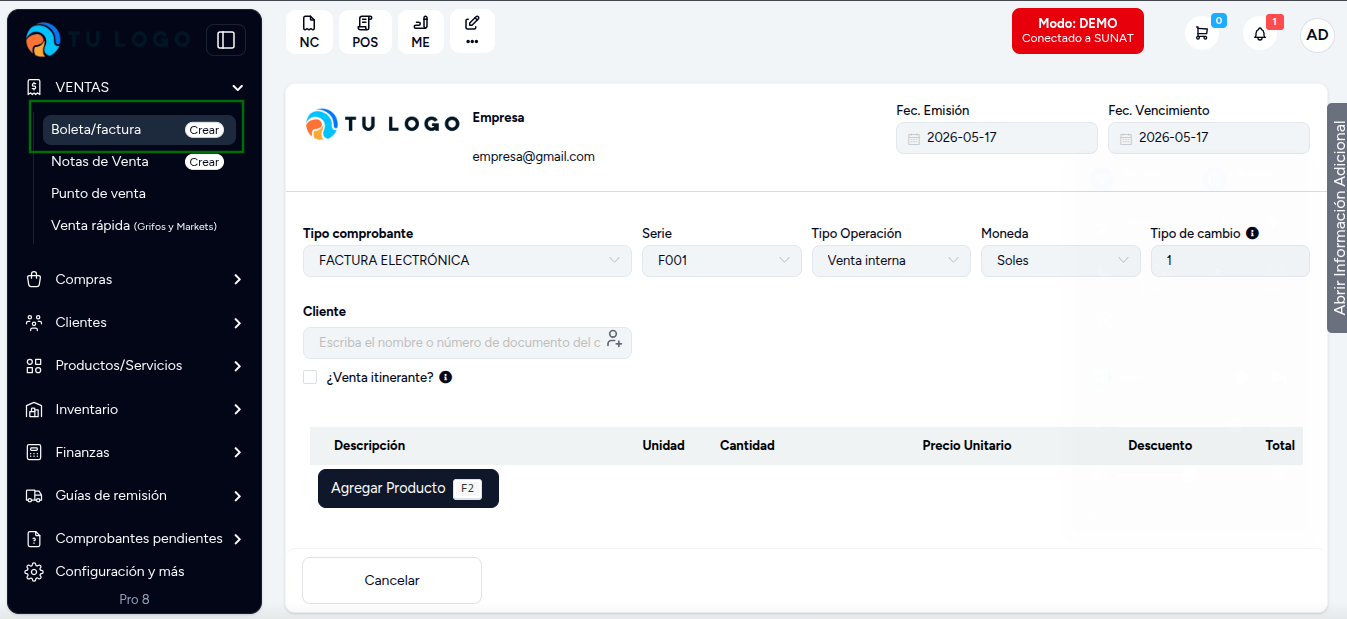
Task: Open the Tipo comprobante dropdown
Action: point(467,260)
